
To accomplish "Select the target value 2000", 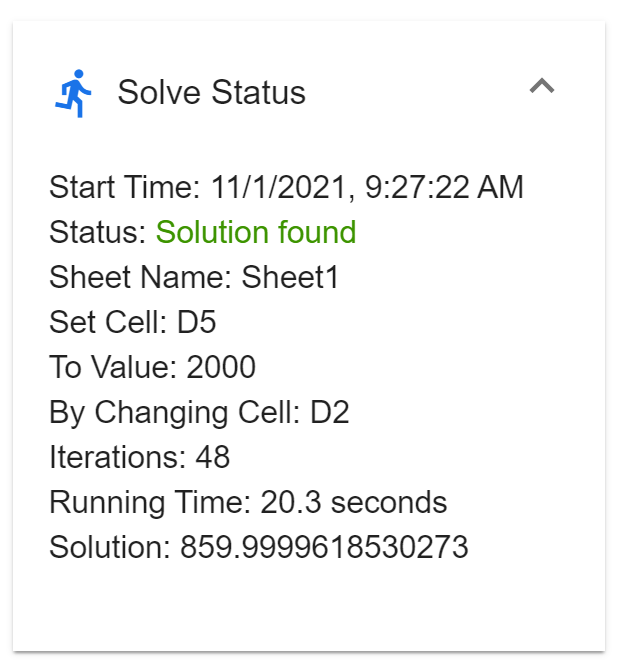I will (221, 368).
